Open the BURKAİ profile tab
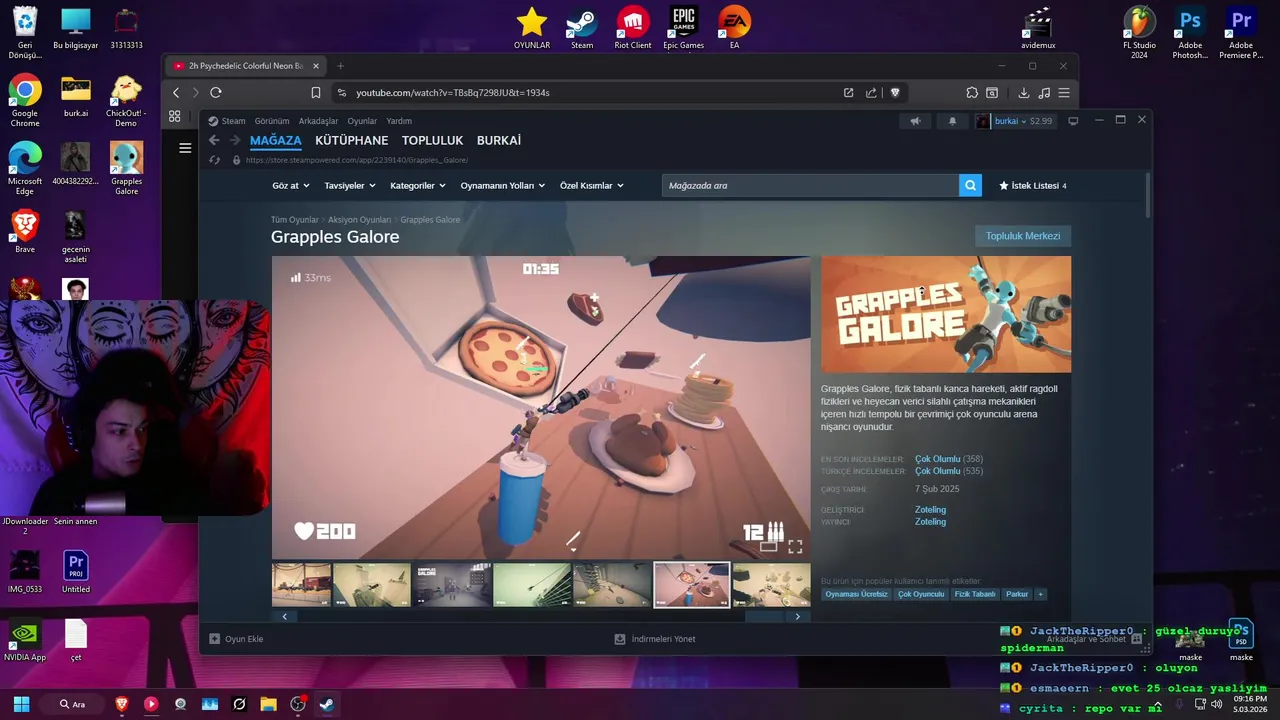This screenshot has width=1280, height=720. tap(498, 140)
